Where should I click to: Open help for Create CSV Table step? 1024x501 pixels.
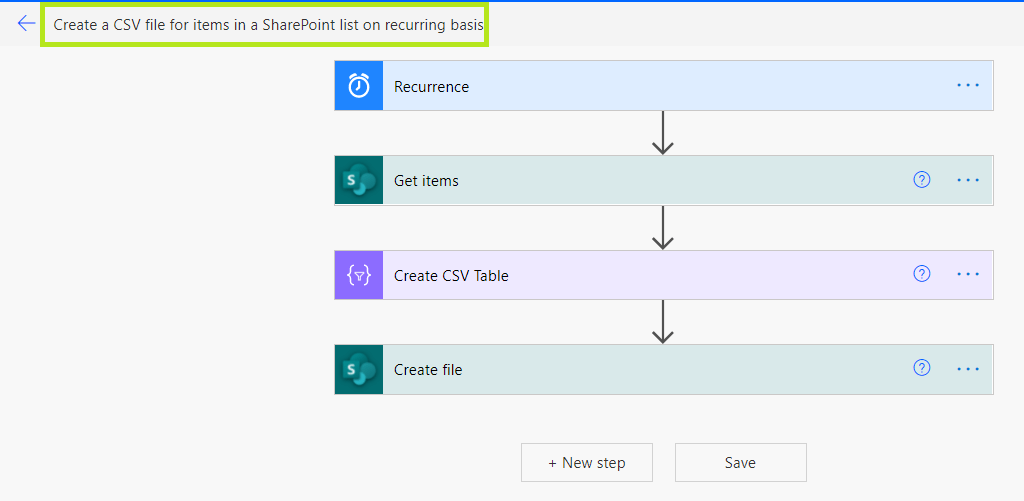click(922, 274)
